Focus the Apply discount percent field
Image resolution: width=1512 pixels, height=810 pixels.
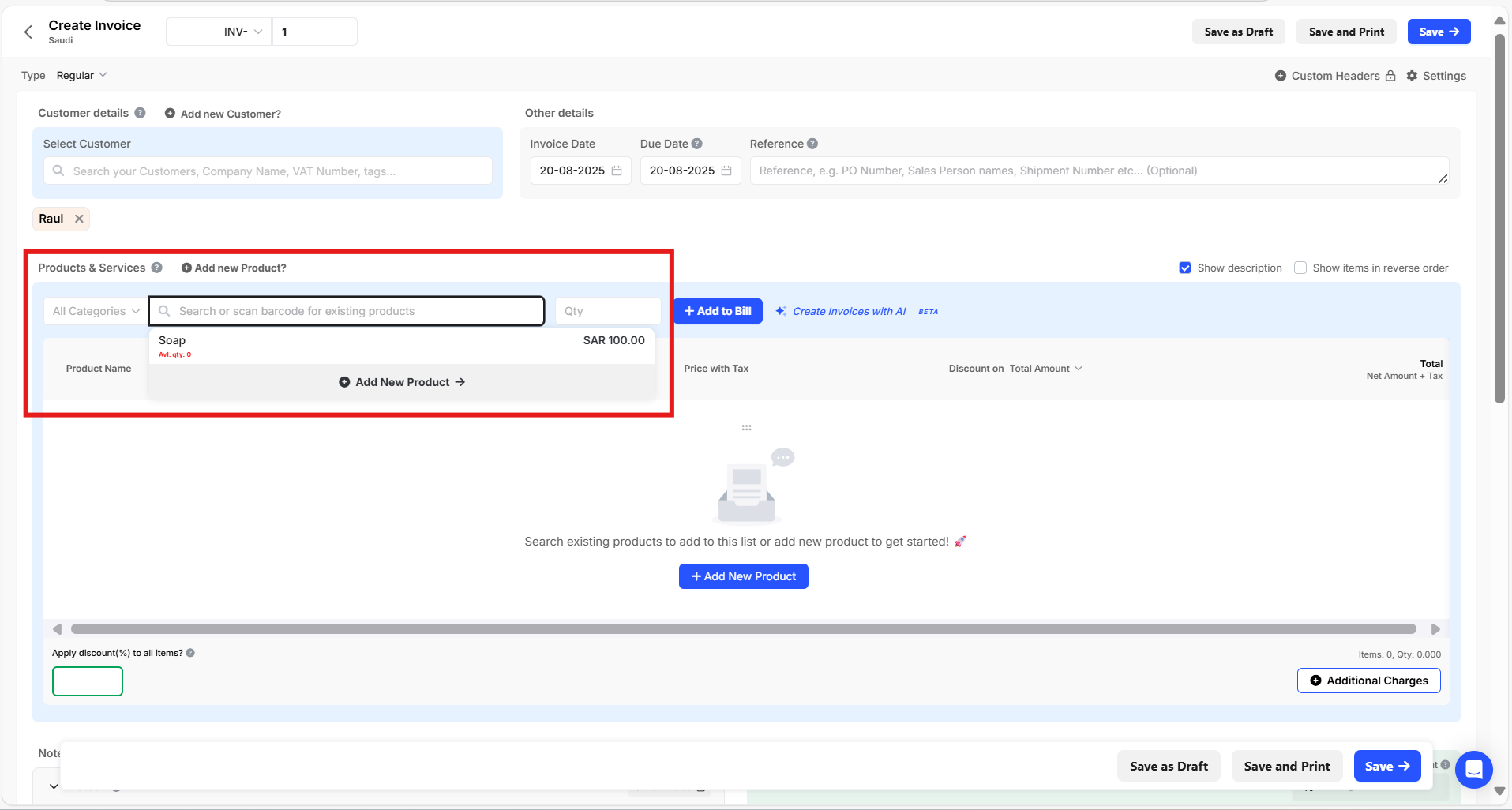(x=88, y=681)
